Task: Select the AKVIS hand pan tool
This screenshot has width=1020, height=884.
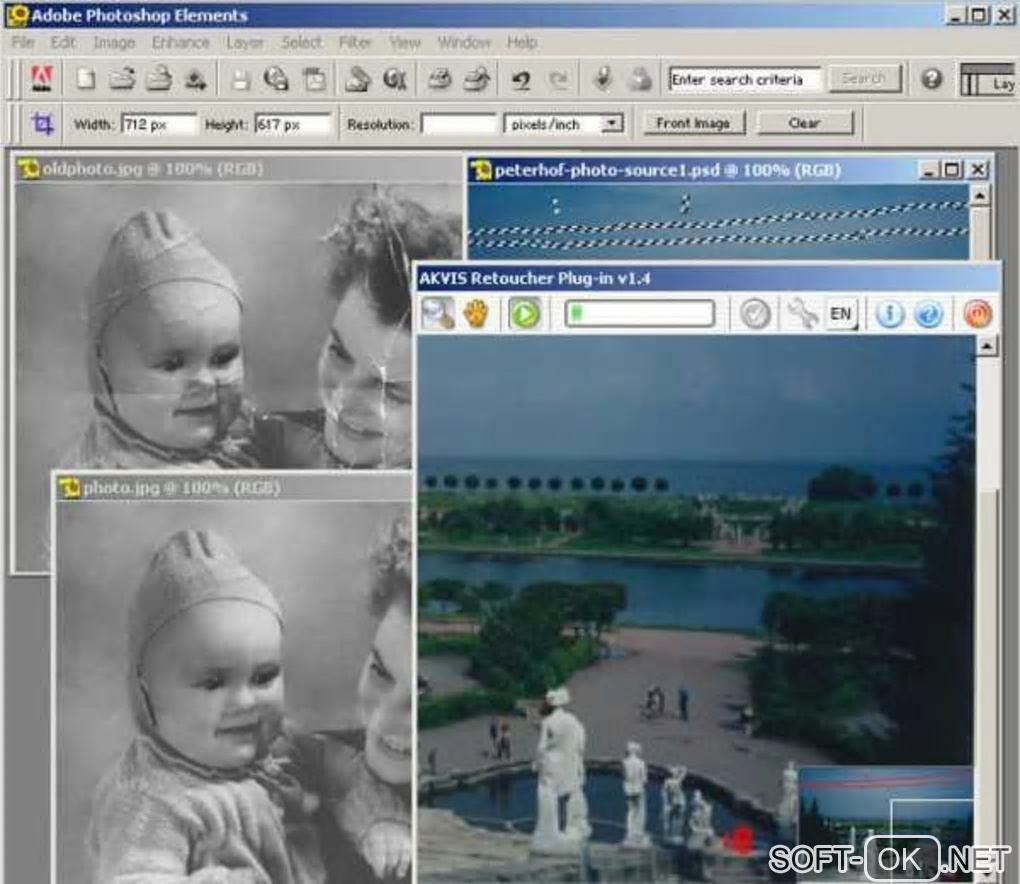Action: coord(476,314)
